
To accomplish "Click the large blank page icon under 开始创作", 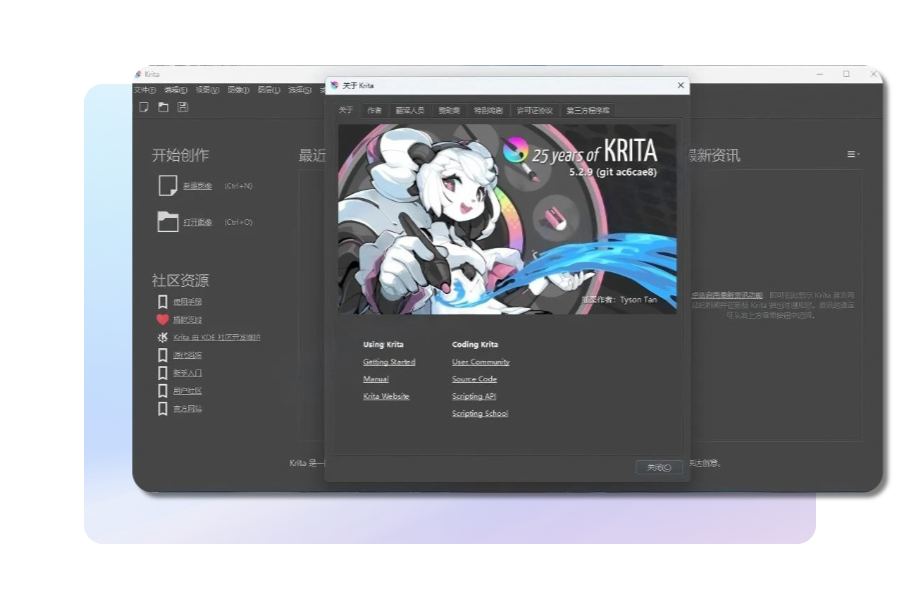I will click(x=168, y=185).
